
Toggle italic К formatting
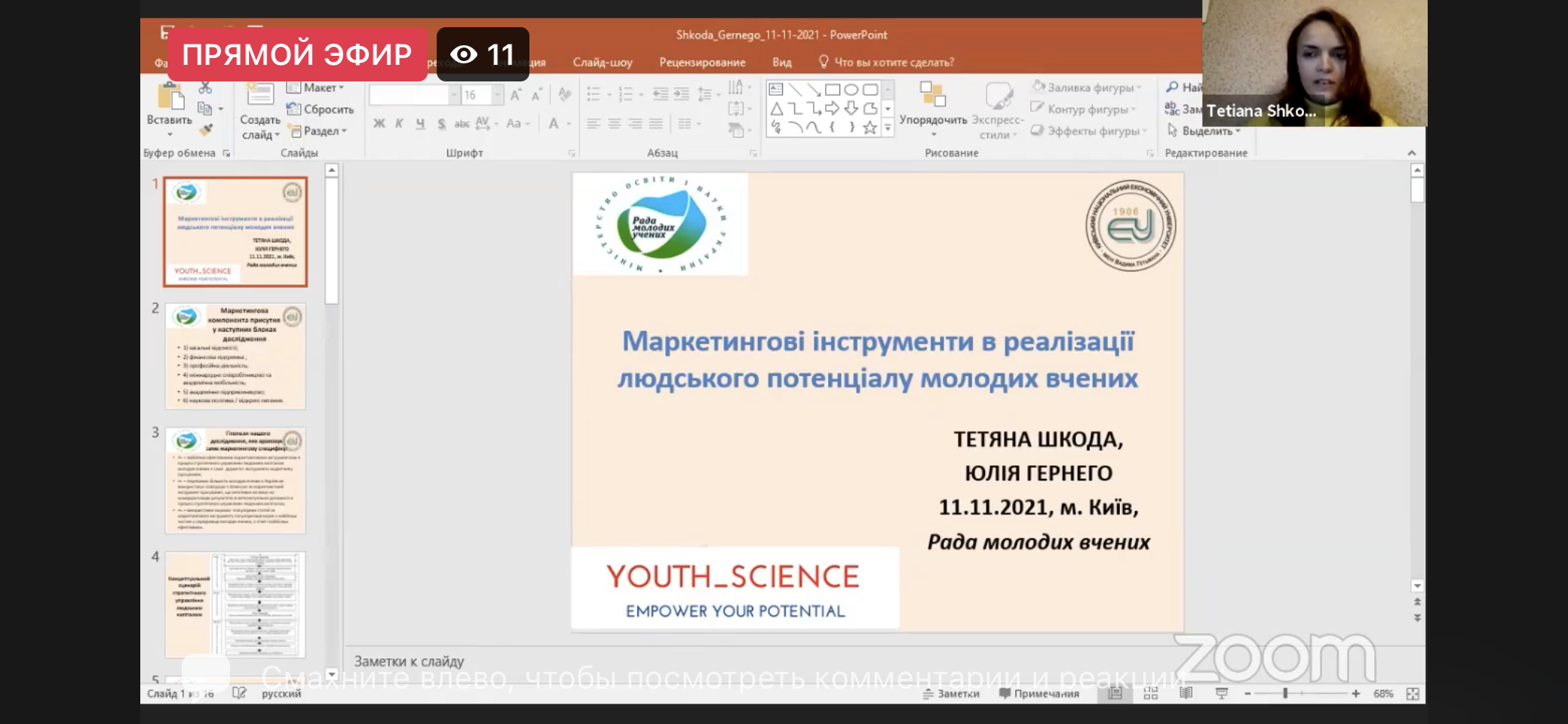(x=399, y=124)
